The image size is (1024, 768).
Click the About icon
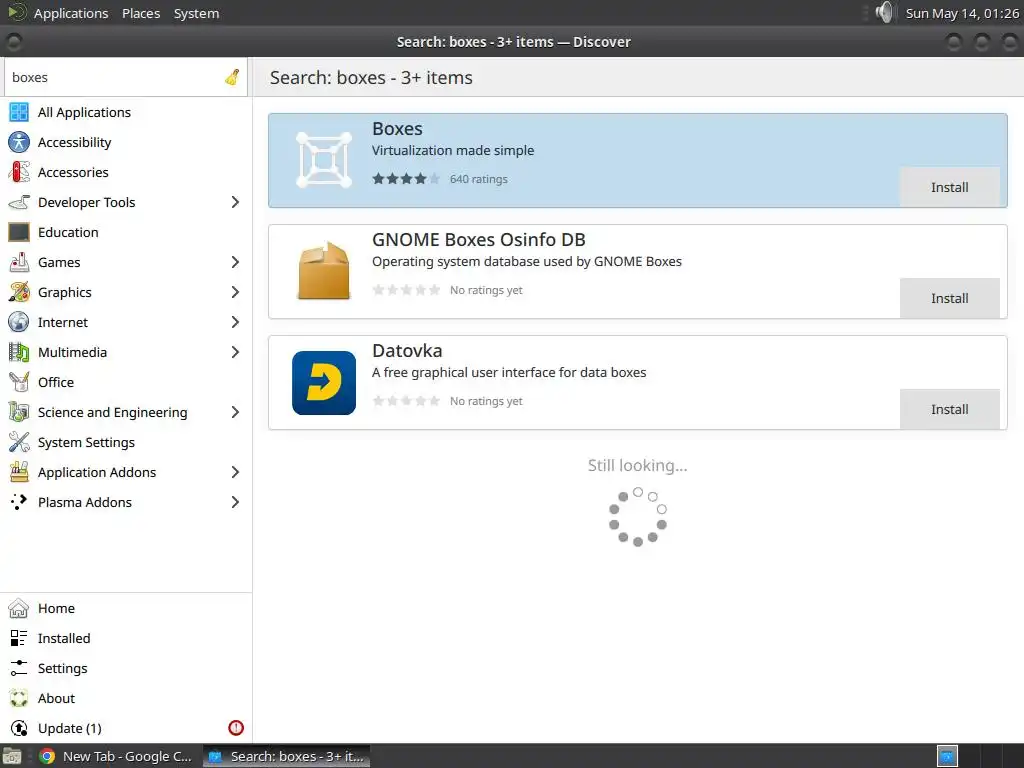(19, 699)
